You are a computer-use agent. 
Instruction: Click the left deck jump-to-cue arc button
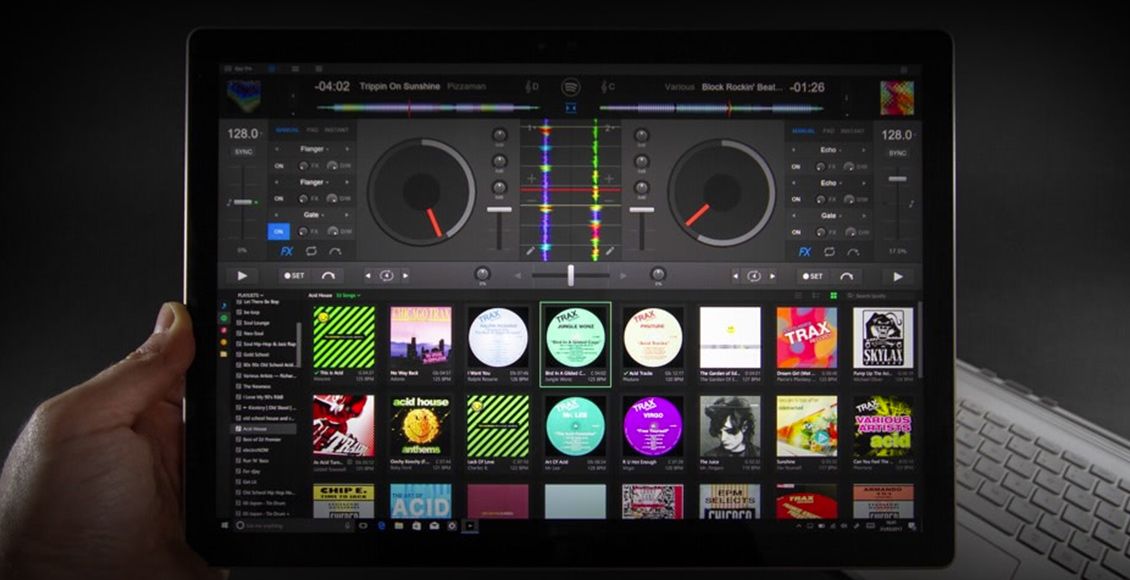(x=328, y=275)
